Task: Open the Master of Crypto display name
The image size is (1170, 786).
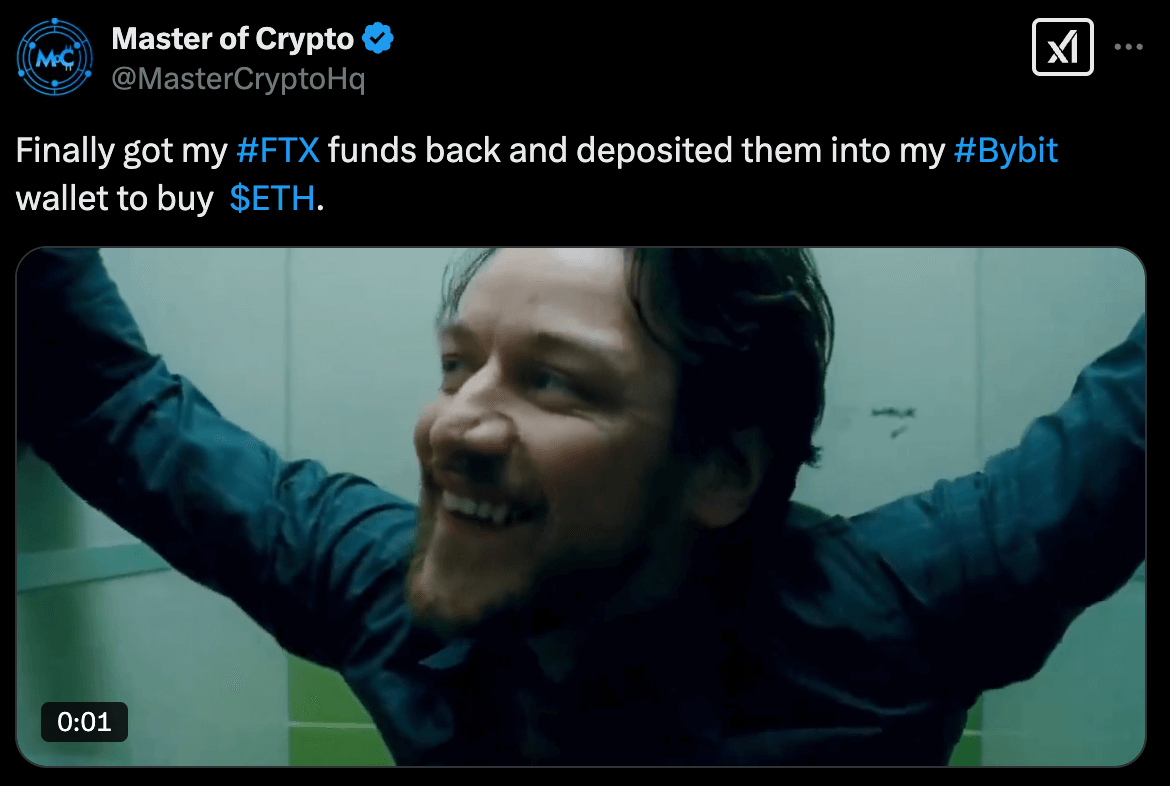Action: coord(232,39)
